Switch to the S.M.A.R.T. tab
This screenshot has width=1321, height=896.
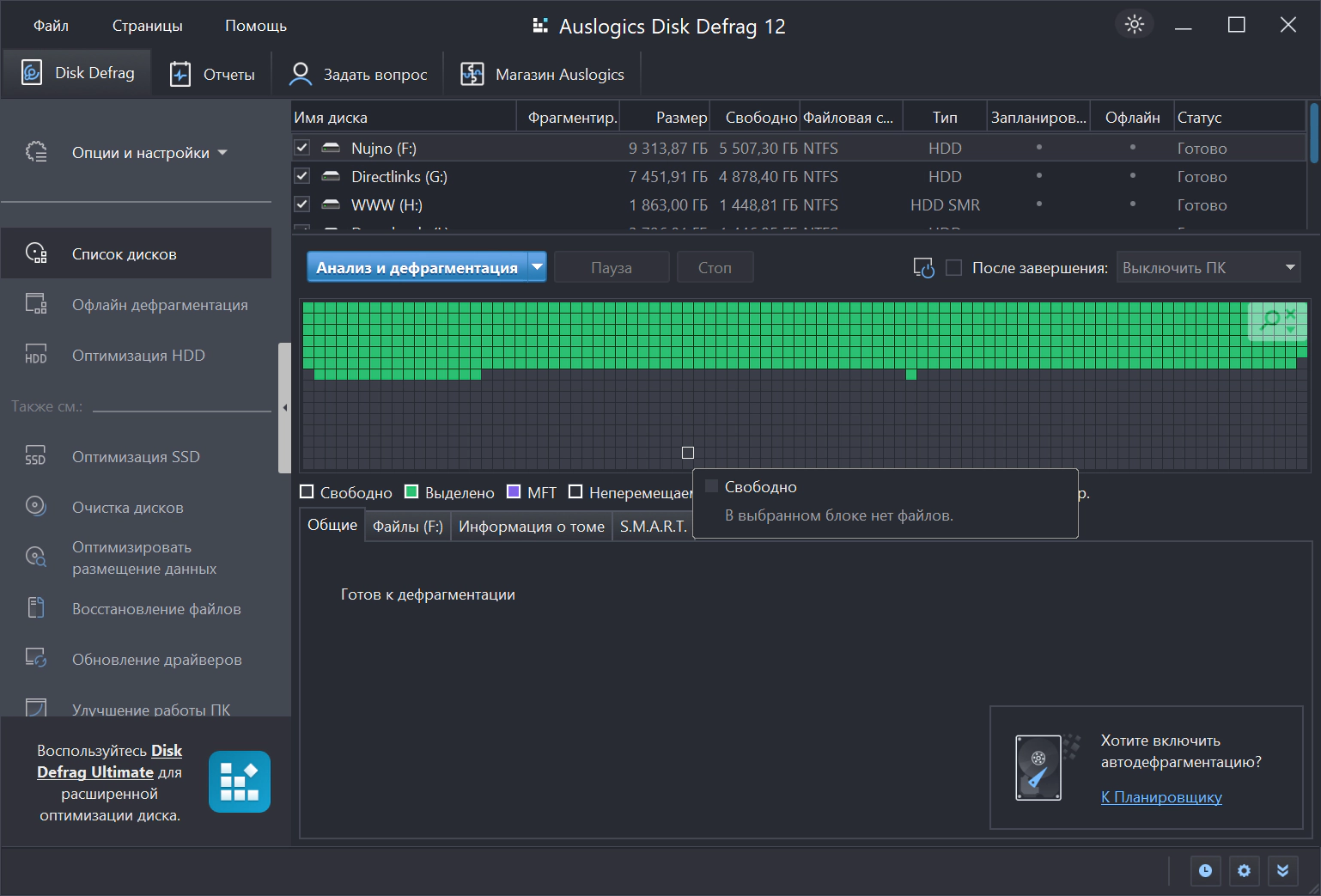pos(653,527)
